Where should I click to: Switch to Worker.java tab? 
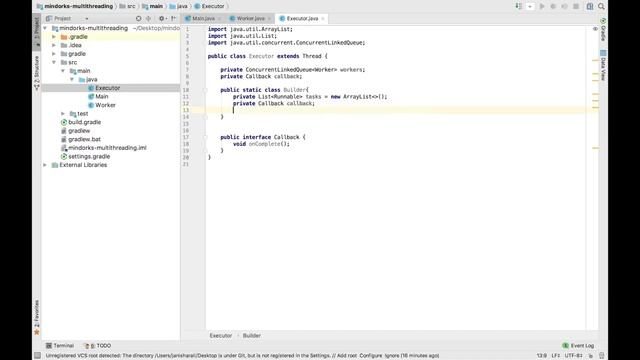click(250, 18)
